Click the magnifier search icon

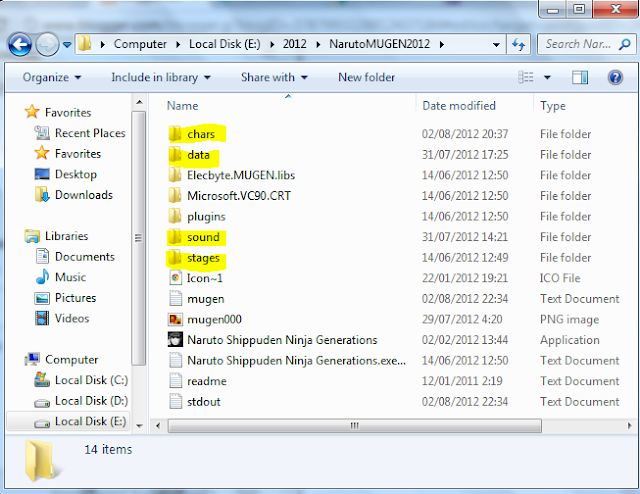click(625, 44)
